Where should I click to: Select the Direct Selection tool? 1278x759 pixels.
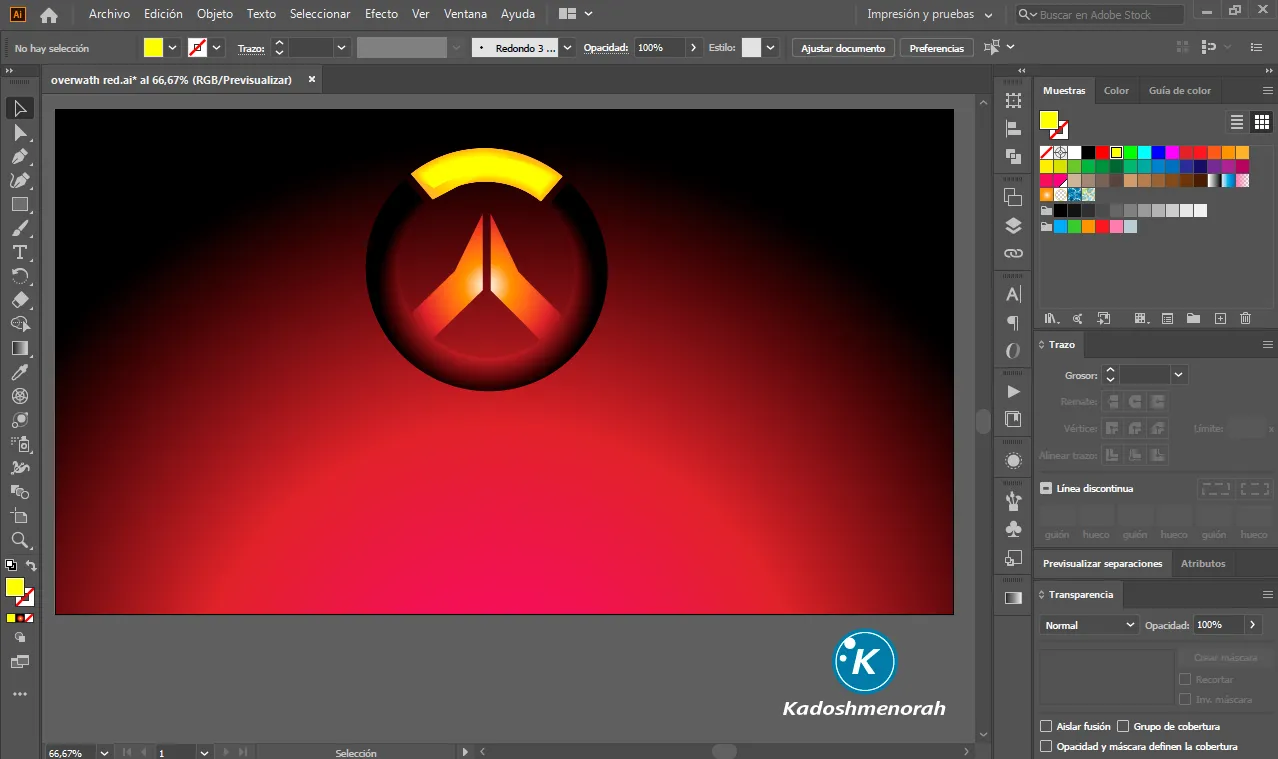point(19,132)
